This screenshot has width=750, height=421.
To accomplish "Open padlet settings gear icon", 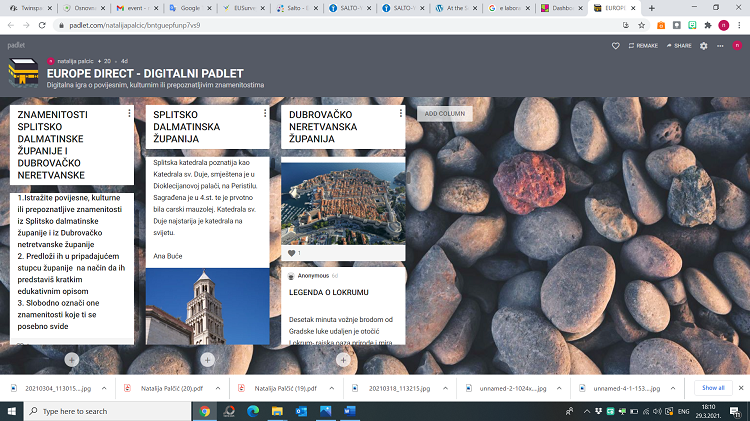I will (x=704, y=46).
